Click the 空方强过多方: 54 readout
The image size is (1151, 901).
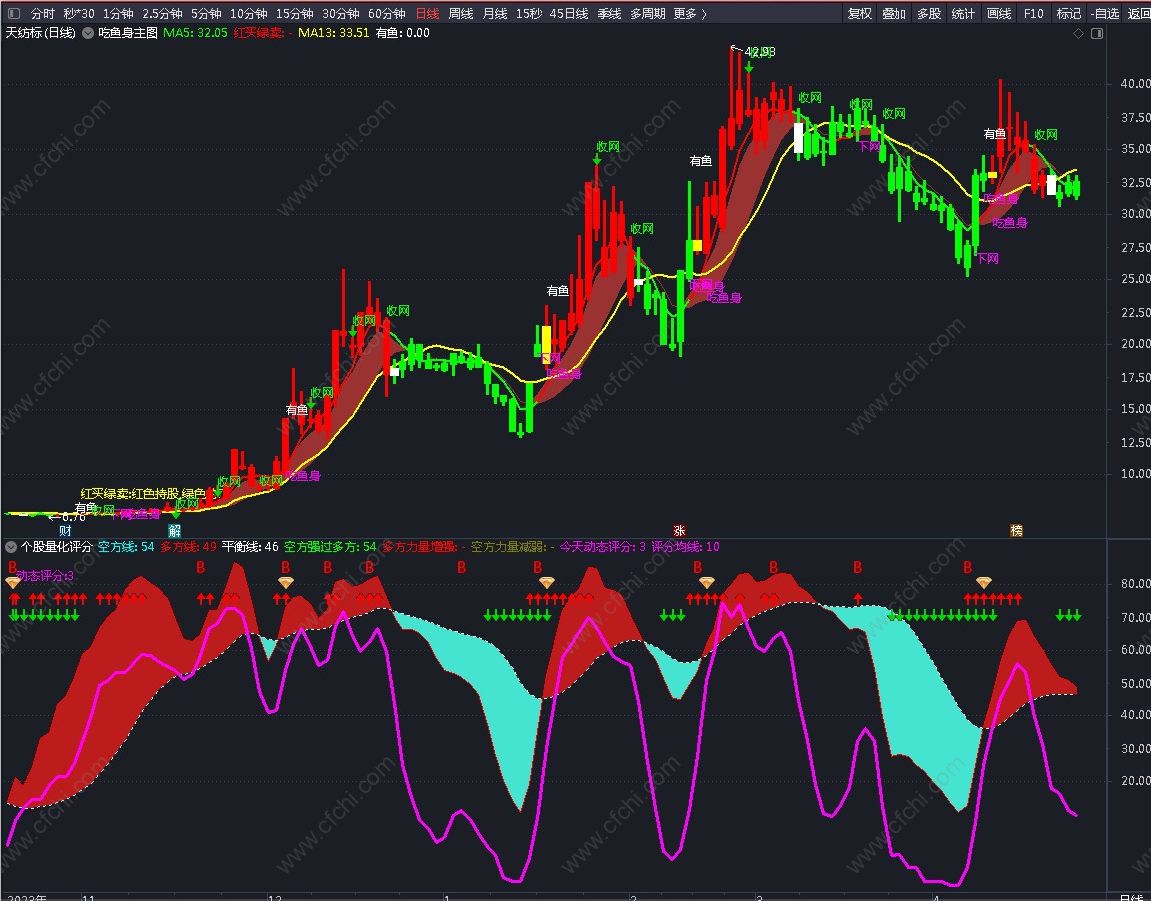tap(330, 547)
